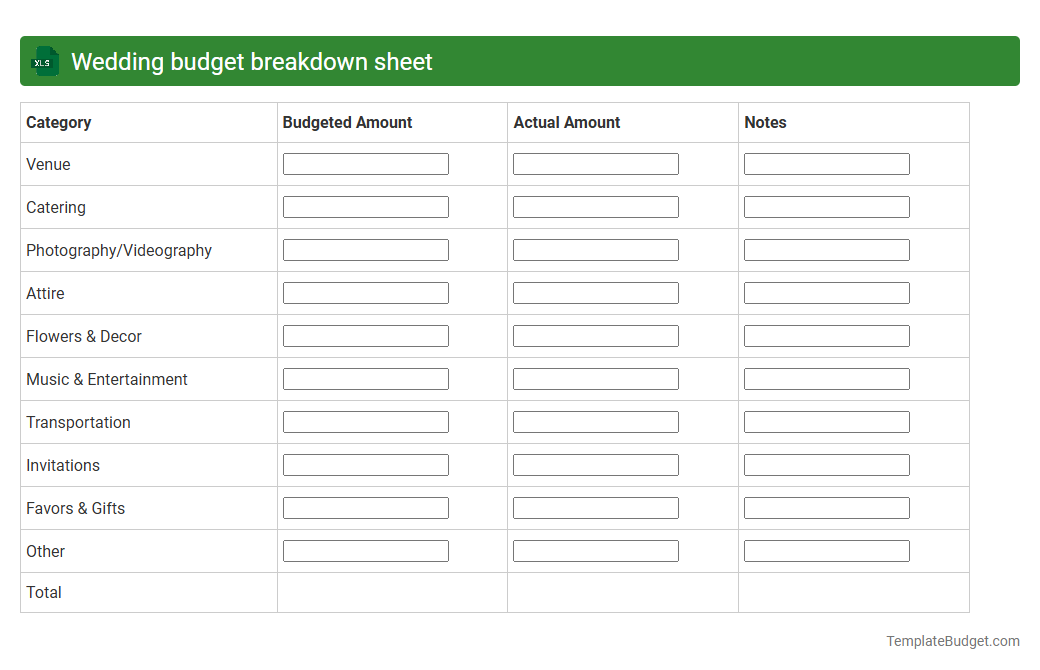The width and height of the screenshot is (1040, 670).
Task: Click the Budgeted Amount field for Flowers & Decor
Action: click(365, 335)
